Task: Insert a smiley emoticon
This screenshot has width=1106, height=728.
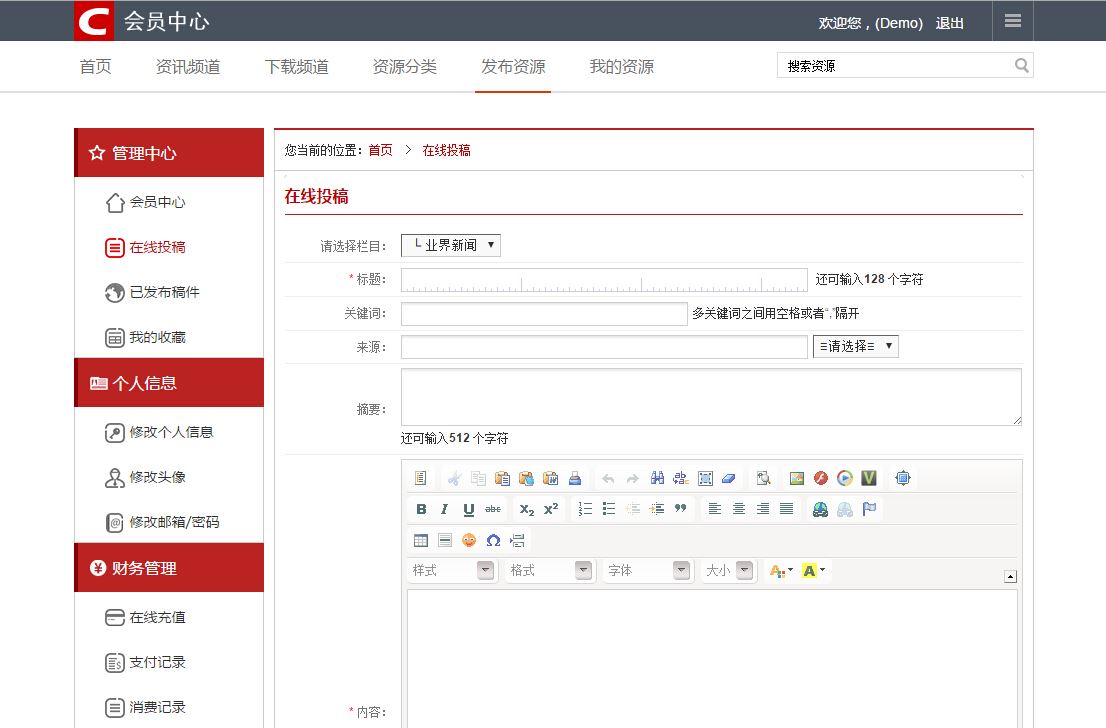Action: click(469, 540)
